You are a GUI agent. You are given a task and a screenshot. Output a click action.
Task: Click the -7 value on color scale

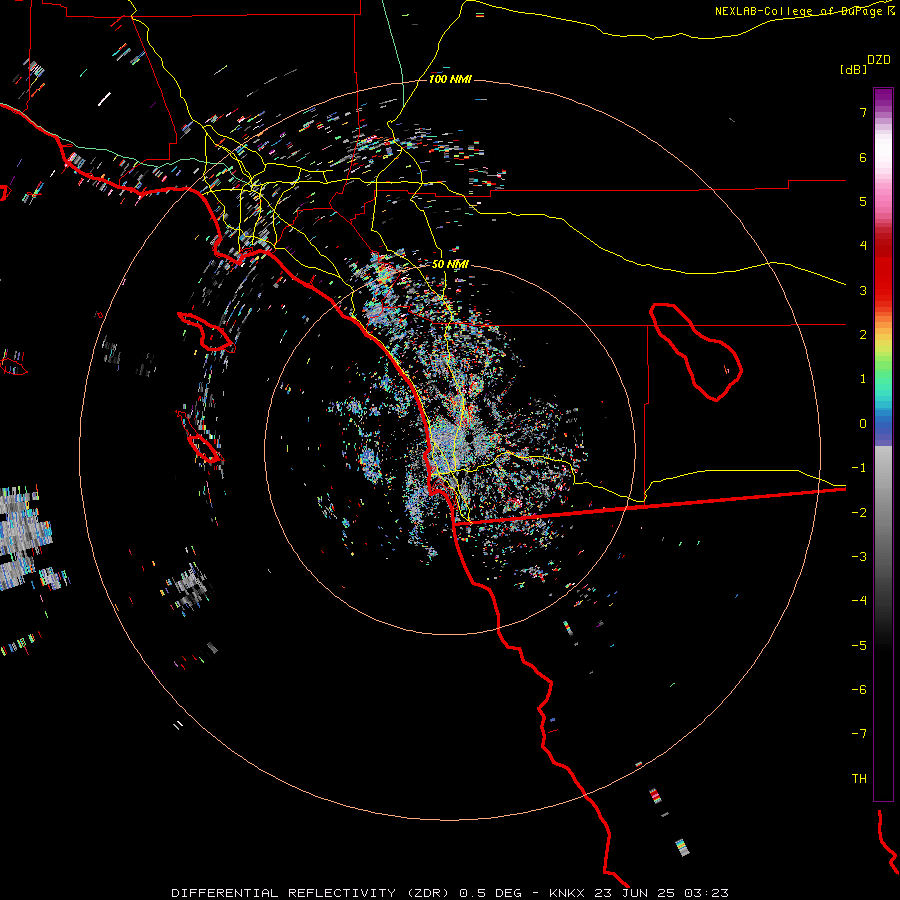859,734
